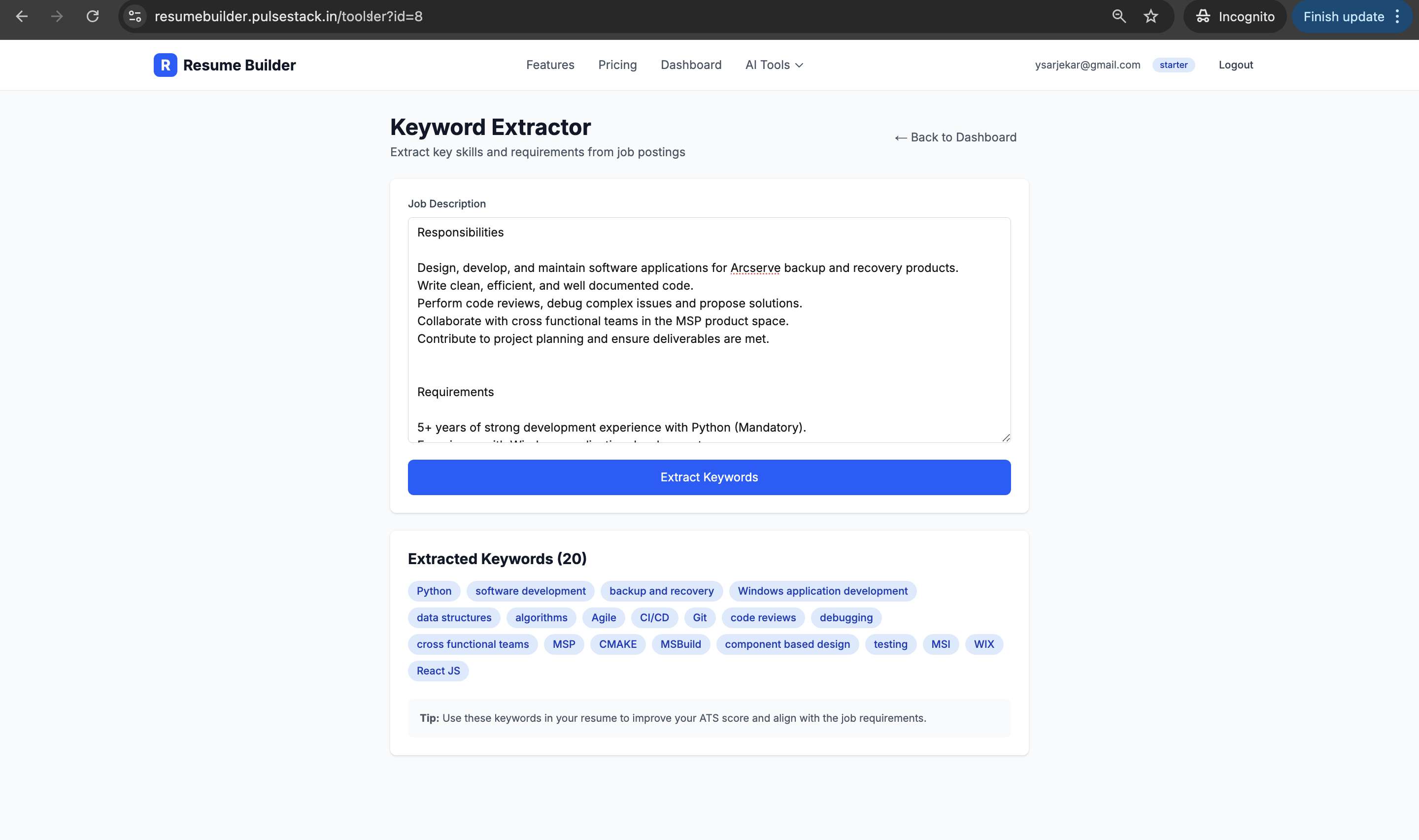Open the Pricing nav item
This screenshot has height=840, width=1419.
pyautogui.click(x=617, y=65)
